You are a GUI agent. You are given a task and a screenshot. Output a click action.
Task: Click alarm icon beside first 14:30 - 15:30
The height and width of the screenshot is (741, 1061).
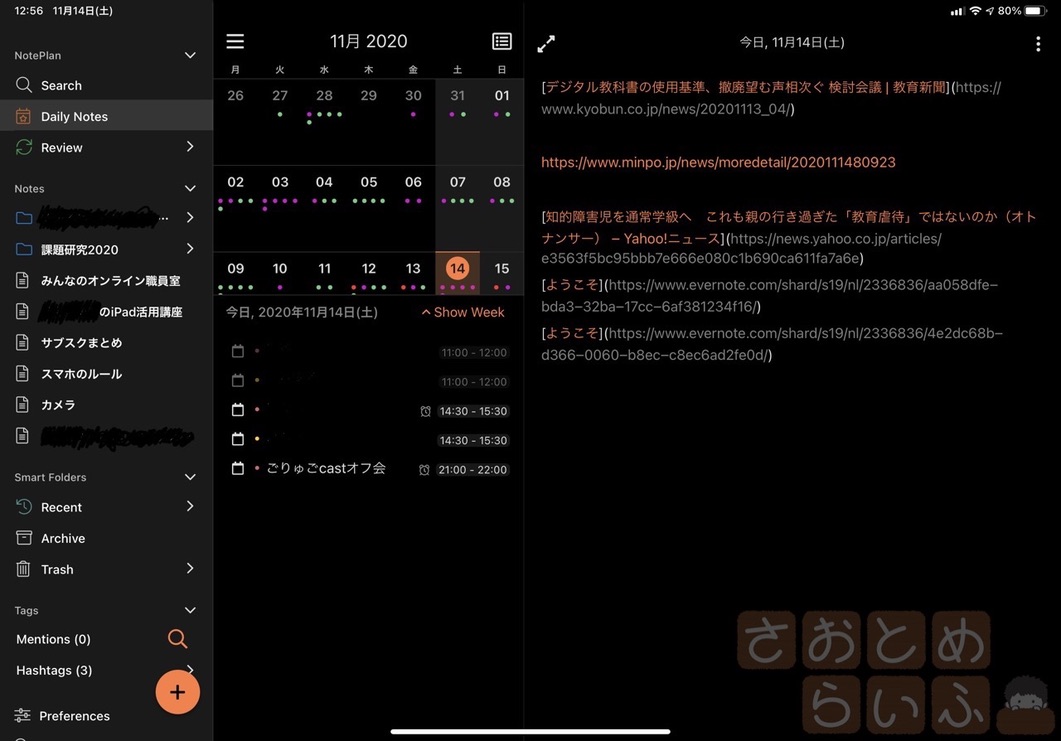pyautogui.click(x=425, y=411)
